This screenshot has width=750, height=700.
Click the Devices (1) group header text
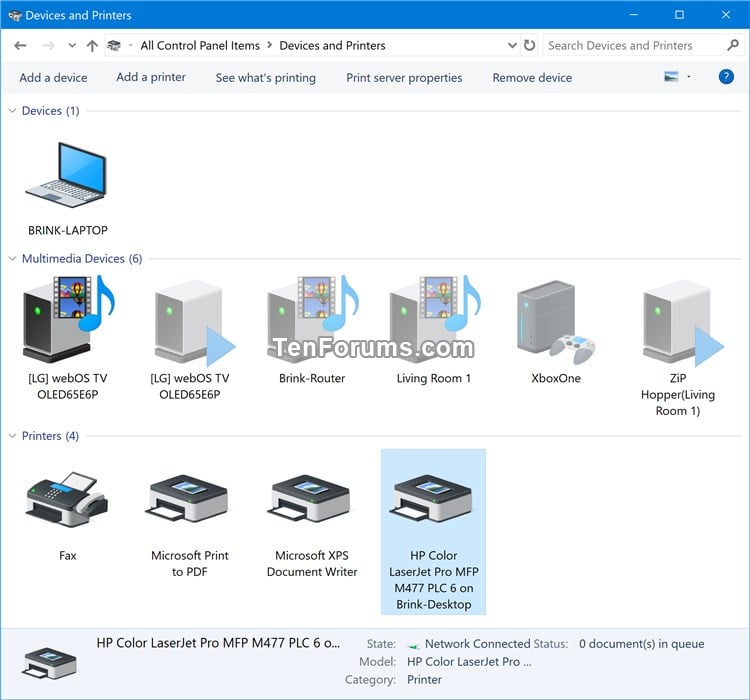click(51, 111)
